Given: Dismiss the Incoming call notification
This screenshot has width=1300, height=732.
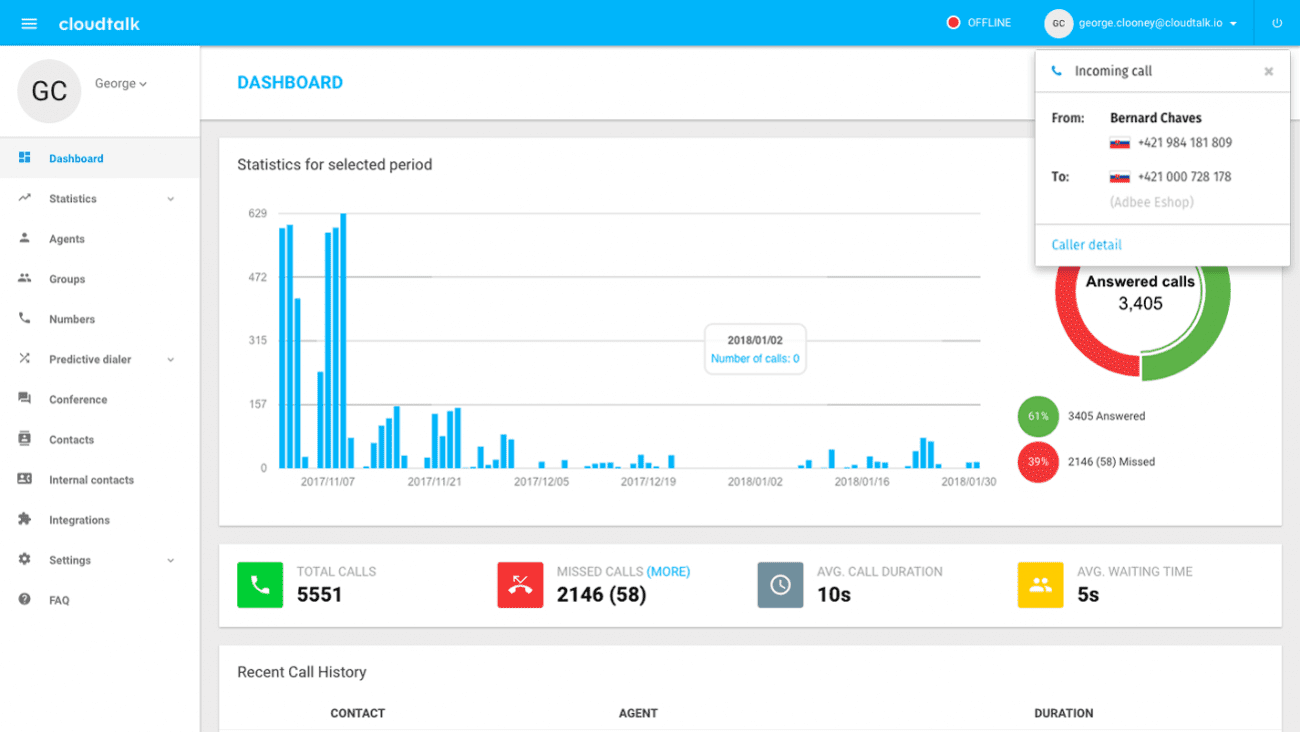Looking at the screenshot, I should 1268,71.
